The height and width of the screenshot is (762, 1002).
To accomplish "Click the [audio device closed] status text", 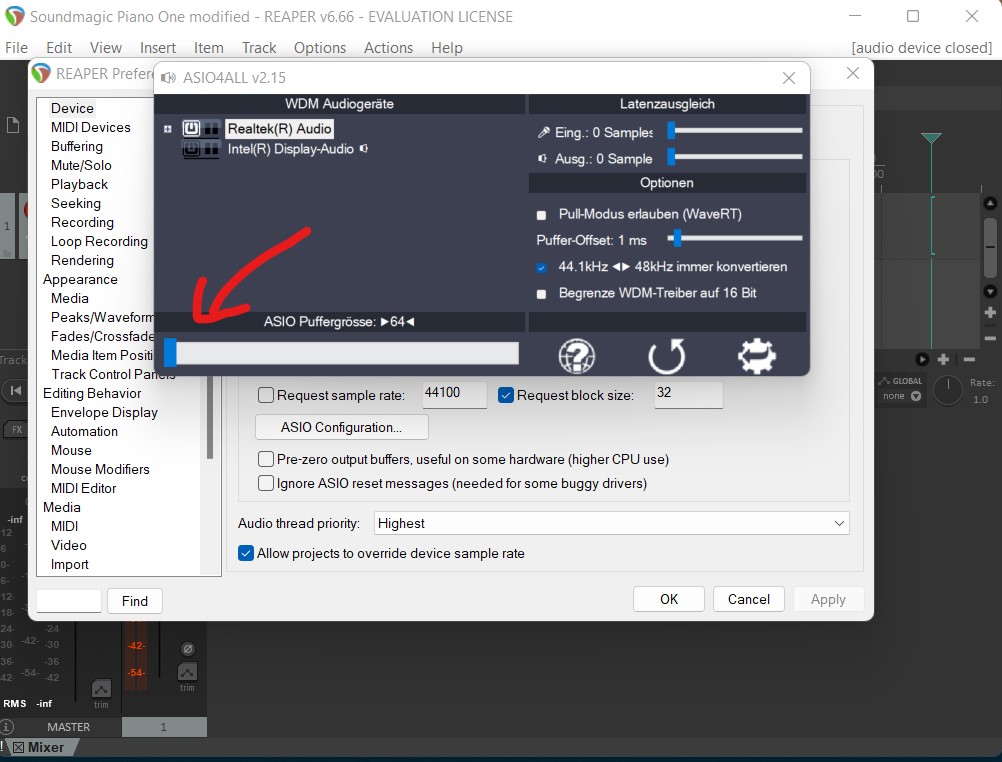I will pyautogui.click(x=921, y=48).
